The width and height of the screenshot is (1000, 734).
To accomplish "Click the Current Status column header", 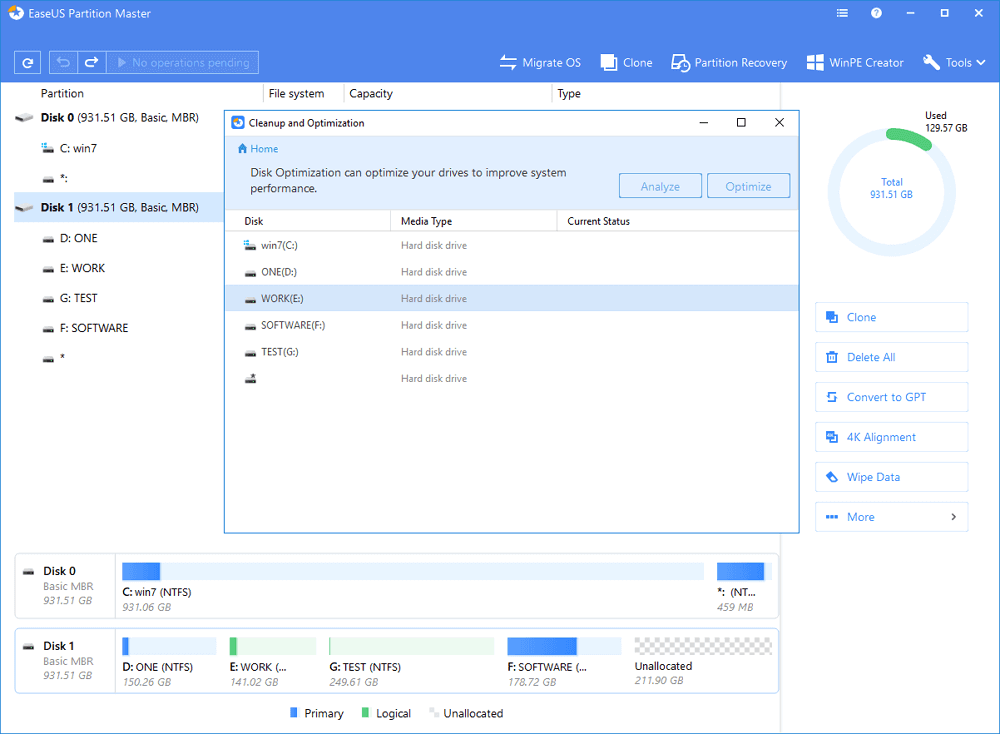I will pos(599,221).
